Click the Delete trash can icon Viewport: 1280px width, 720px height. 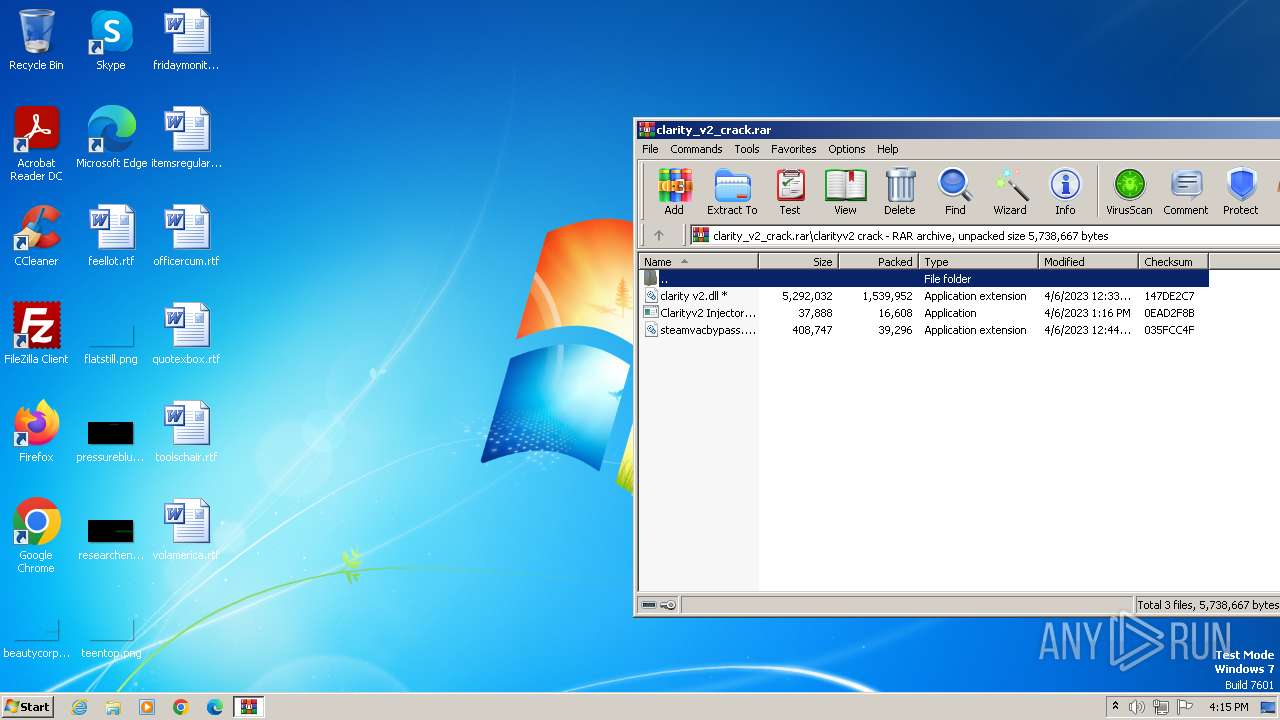pyautogui.click(x=900, y=191)
